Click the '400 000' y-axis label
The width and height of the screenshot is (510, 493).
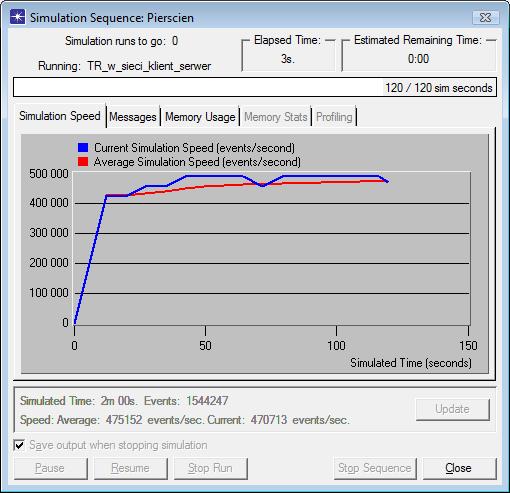(49, 203)
